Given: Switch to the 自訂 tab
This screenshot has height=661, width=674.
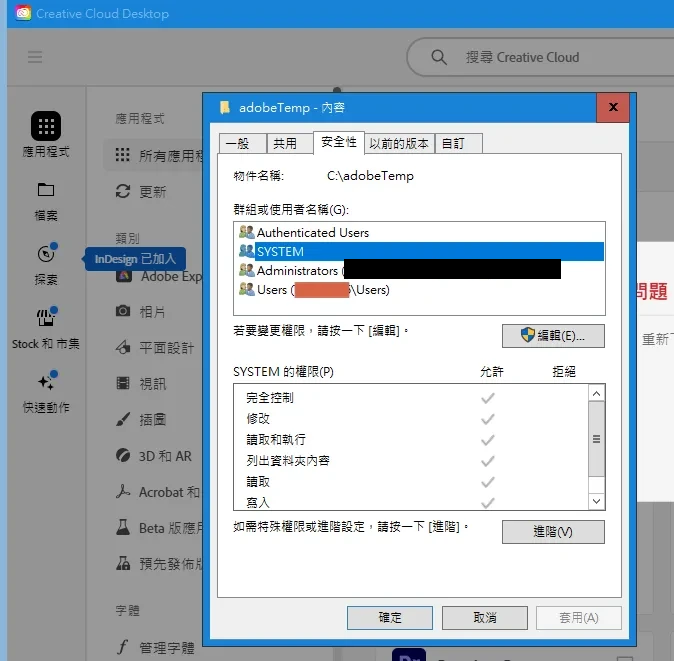Looking at the screenshot, I should (458, 143).
